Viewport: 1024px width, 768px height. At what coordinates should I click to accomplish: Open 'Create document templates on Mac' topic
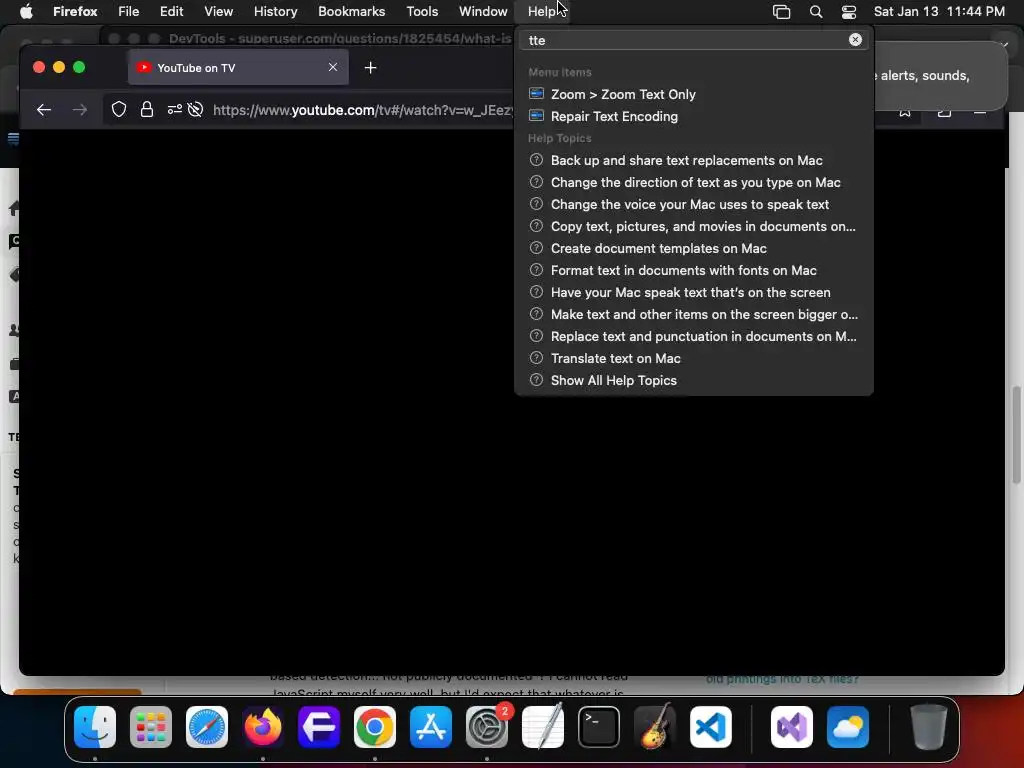tap(694, 248)
